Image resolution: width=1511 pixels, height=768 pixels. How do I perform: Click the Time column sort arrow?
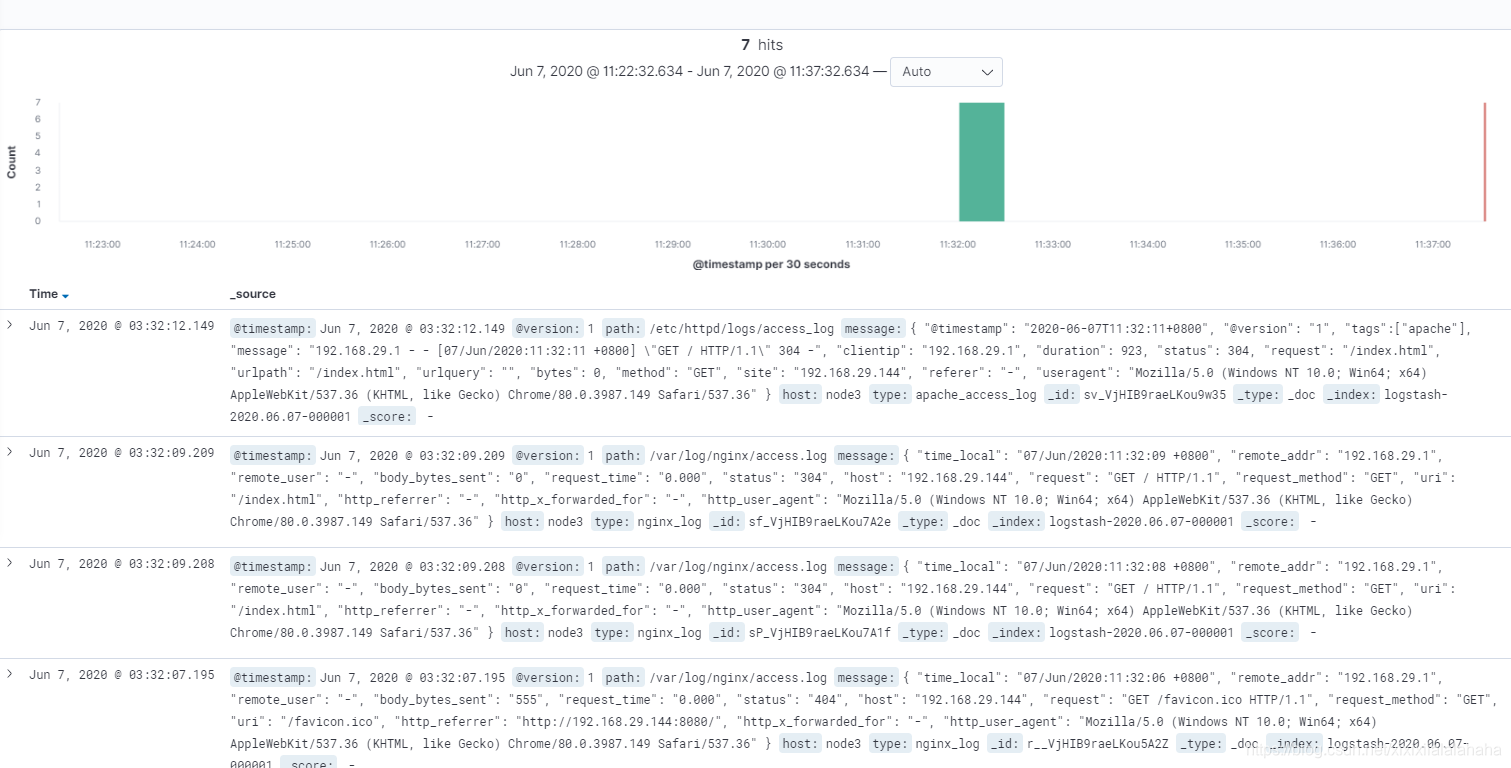66,296
